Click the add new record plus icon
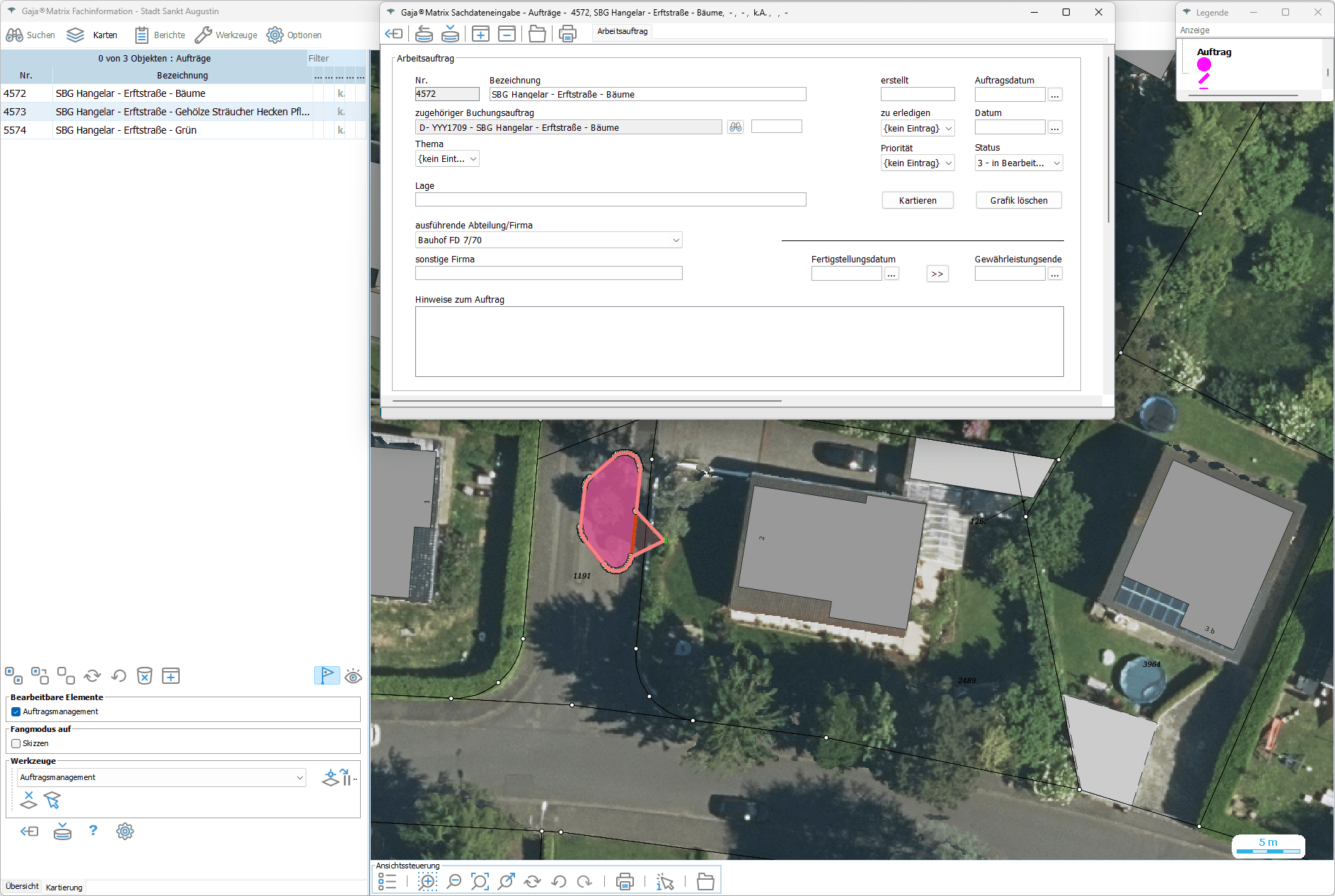 tap(480, 33)
